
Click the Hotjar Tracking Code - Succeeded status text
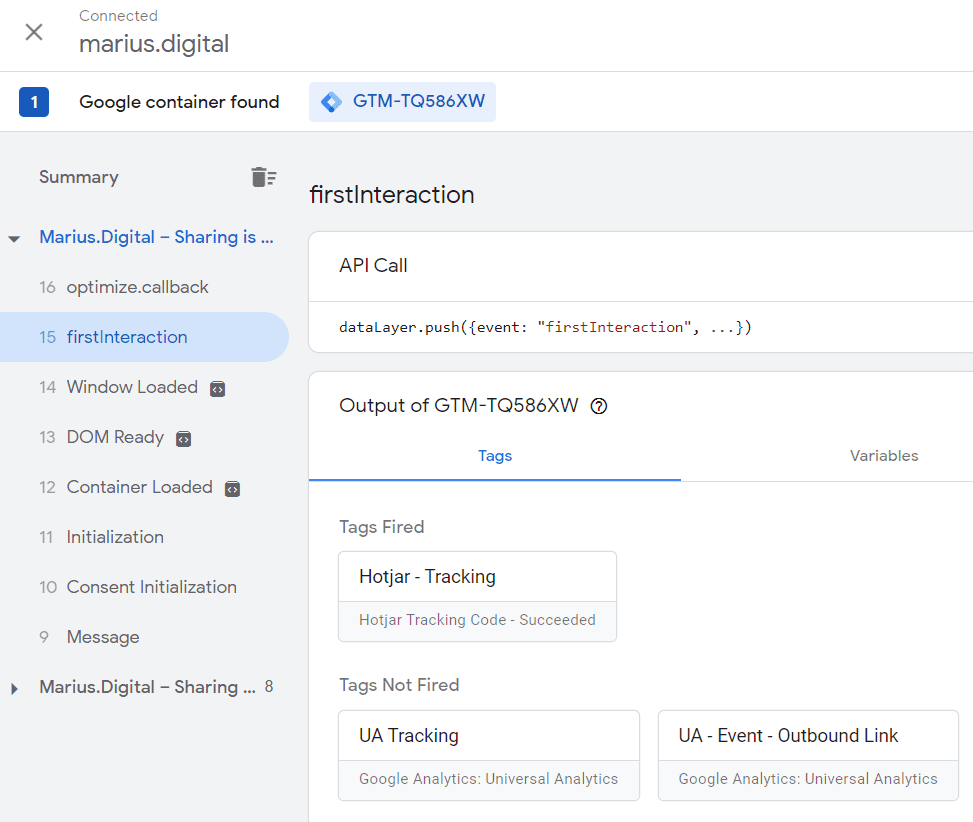pos(477,620)
